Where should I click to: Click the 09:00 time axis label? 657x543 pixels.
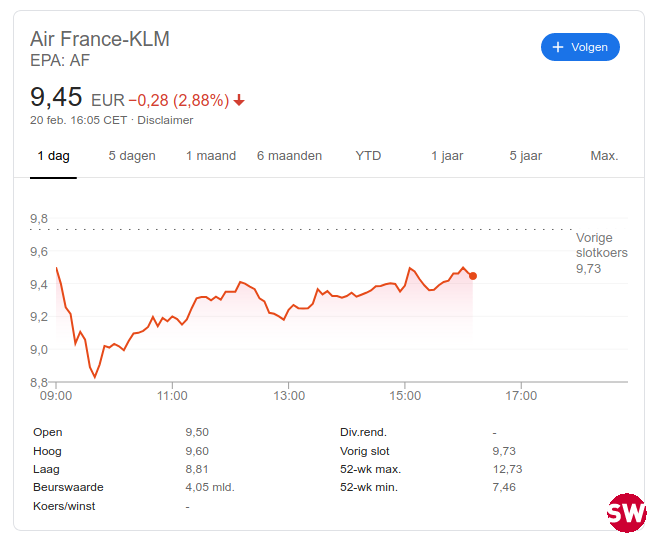coord(56,396)
